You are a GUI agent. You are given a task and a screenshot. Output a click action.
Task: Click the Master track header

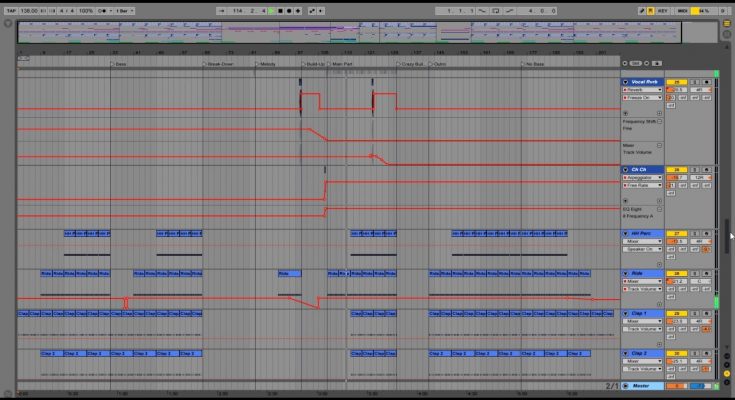[645, 385]
